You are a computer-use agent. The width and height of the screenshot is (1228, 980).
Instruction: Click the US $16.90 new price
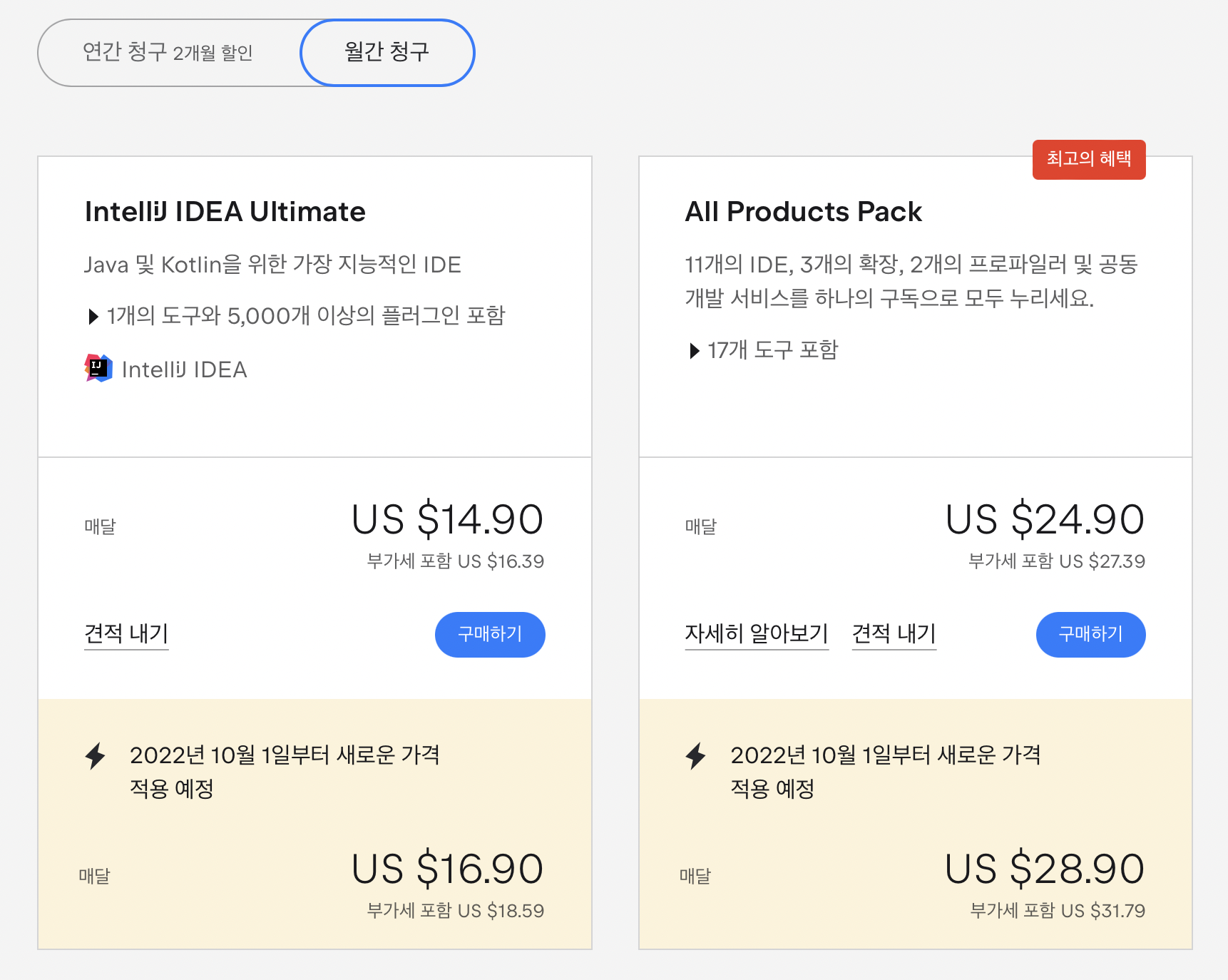(447, 869)
